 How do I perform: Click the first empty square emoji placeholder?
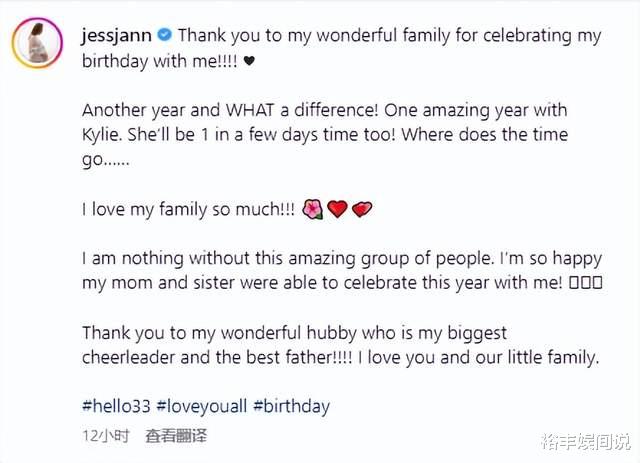[573, 283]
